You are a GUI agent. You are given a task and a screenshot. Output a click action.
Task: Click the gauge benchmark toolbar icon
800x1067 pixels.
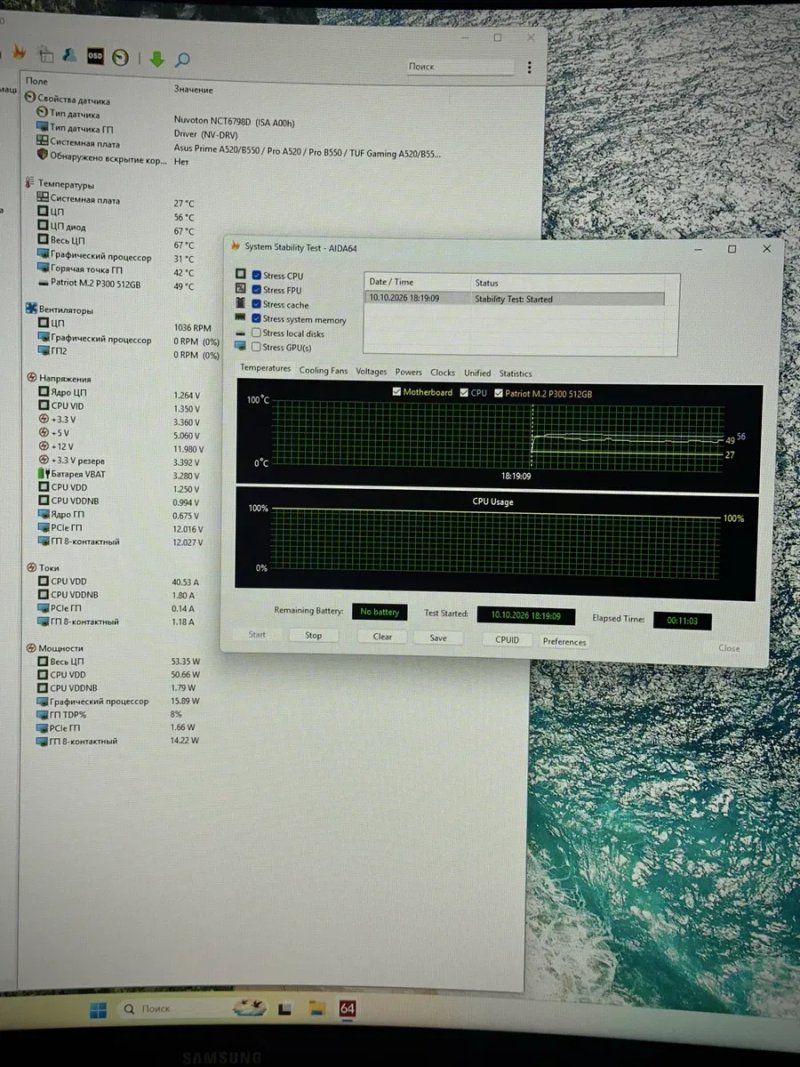pyautogui.click(x=120, y=58)
